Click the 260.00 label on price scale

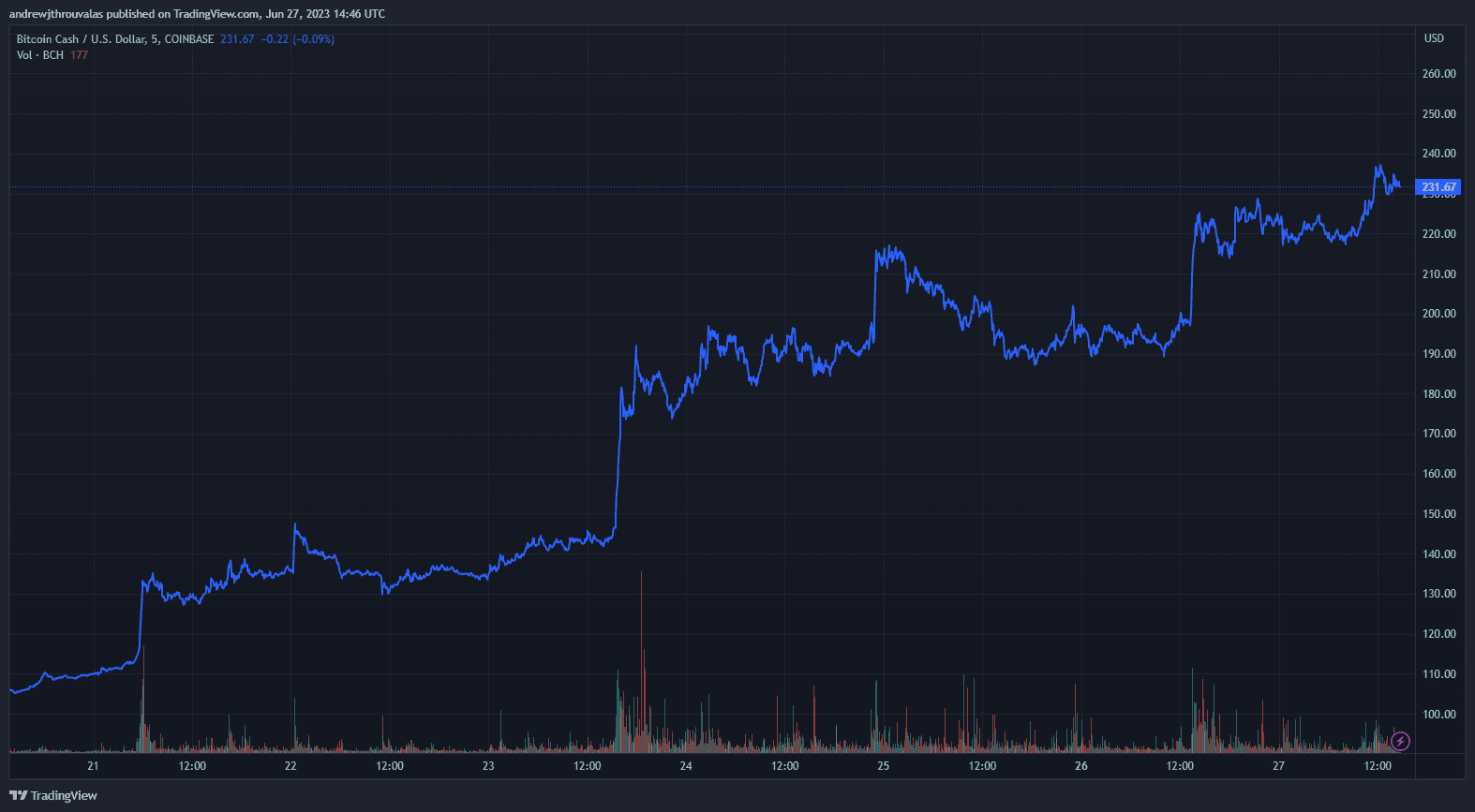[1438, 74]
